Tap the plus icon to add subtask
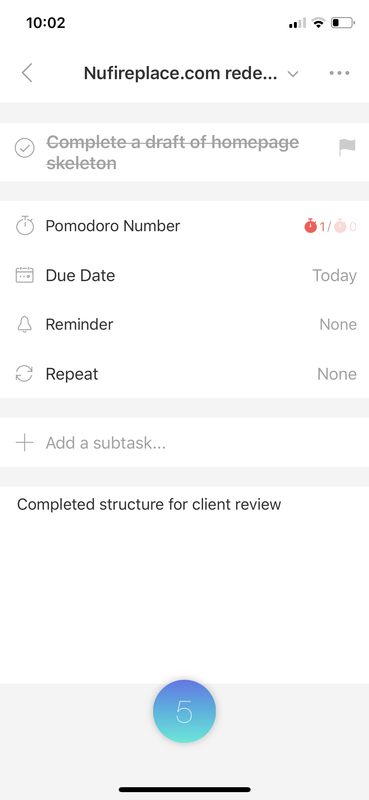 pos(24,442)
